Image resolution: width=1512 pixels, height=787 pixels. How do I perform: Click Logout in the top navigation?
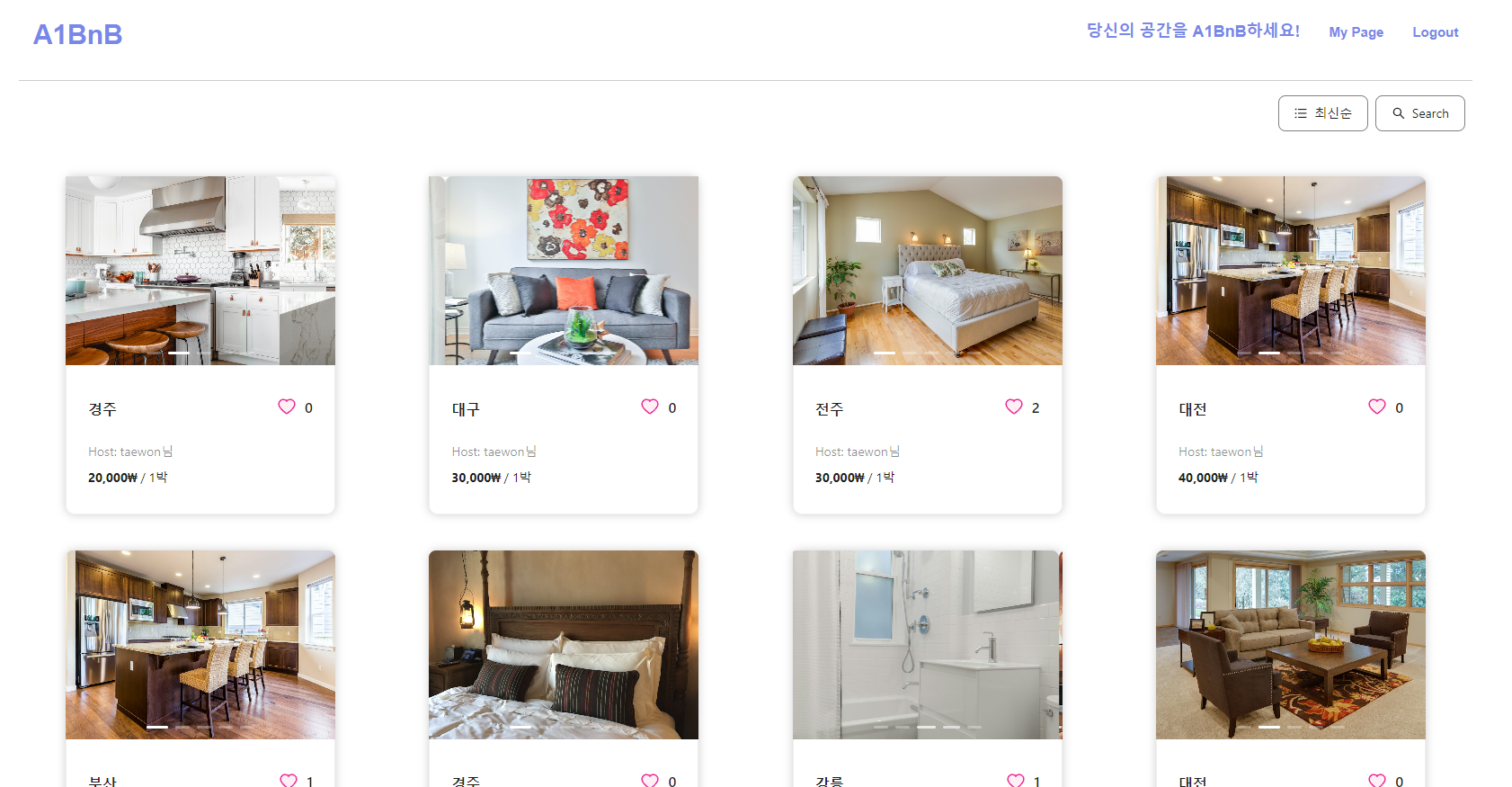tap(1435, 32)
